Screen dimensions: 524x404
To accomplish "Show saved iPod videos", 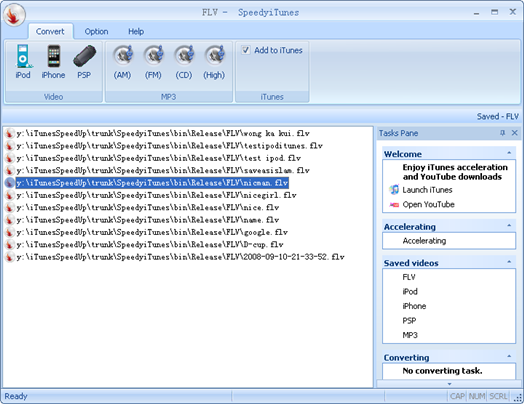I will click(410, 292).
